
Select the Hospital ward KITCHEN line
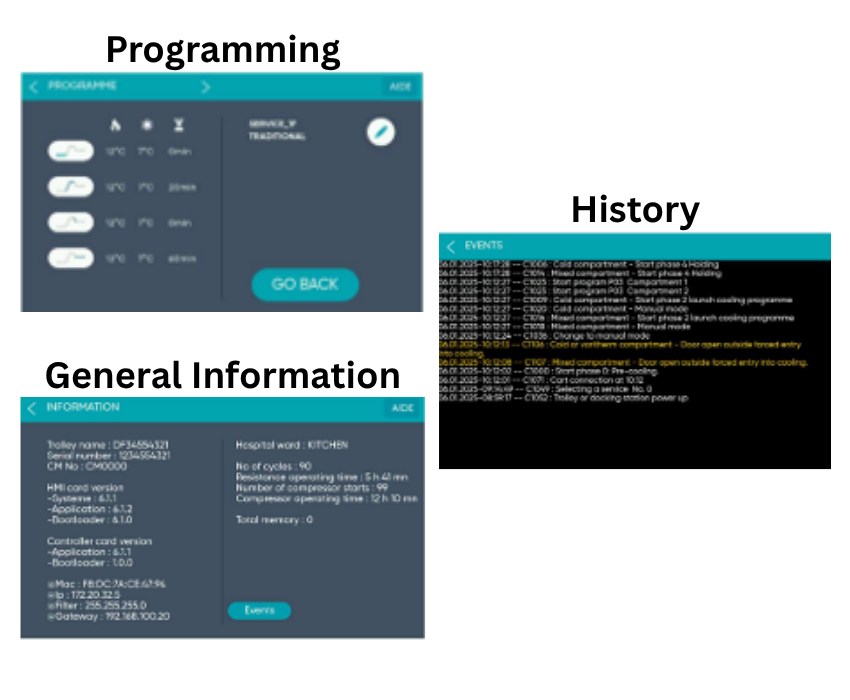(x=292, y=445)
